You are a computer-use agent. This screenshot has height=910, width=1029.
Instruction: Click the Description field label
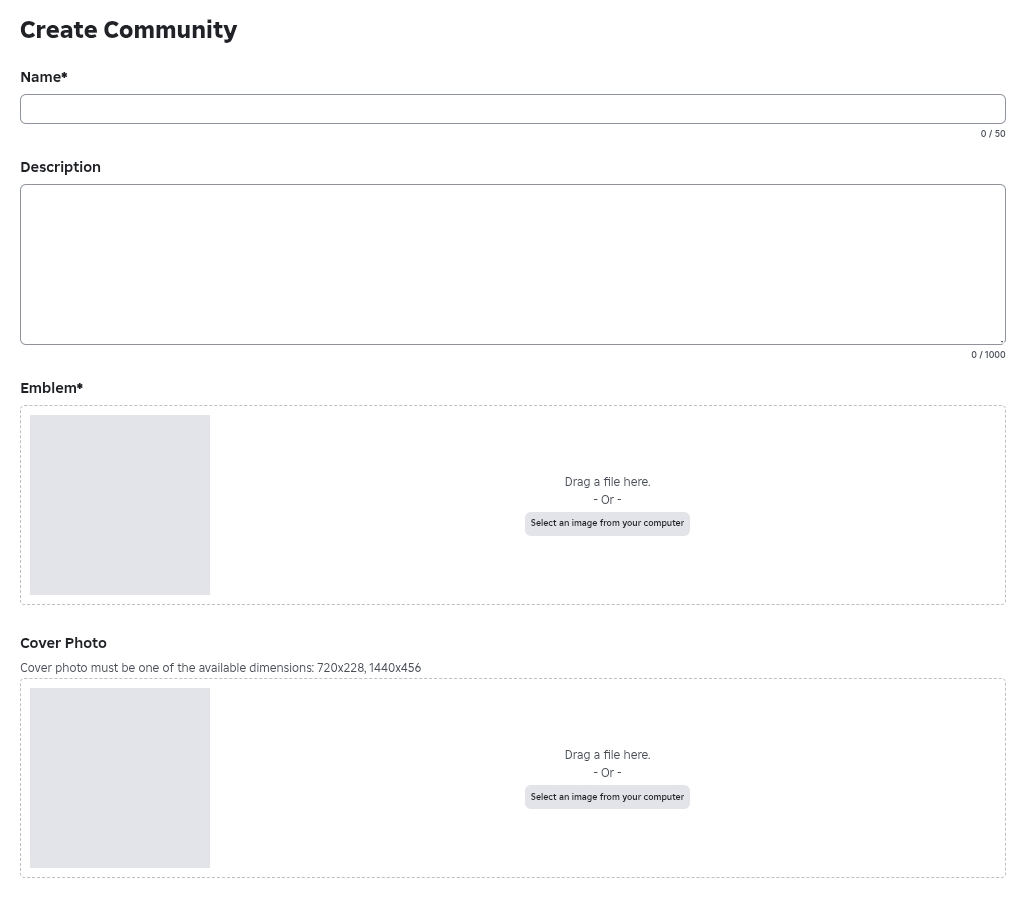coord(60,167)
